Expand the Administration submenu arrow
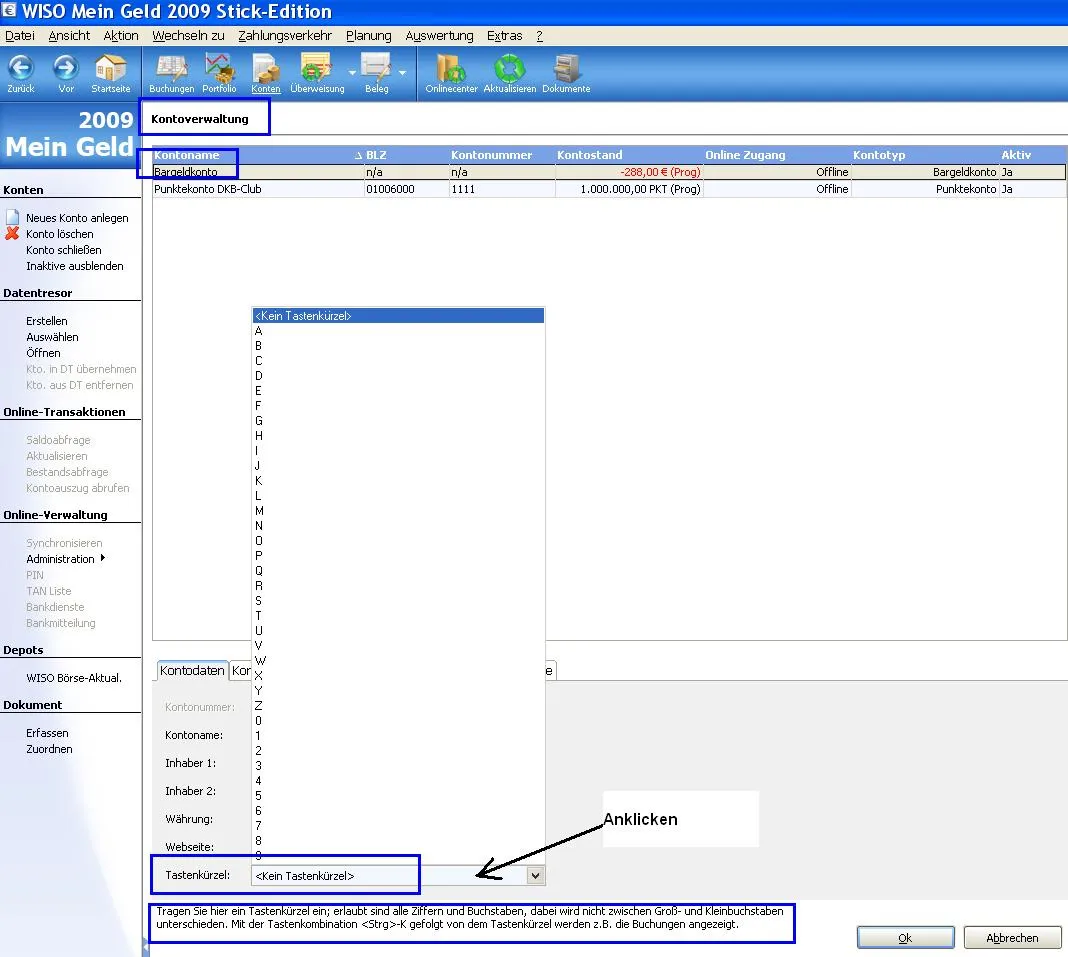Viewport: 1068px width, 957px height. [103, 558]
